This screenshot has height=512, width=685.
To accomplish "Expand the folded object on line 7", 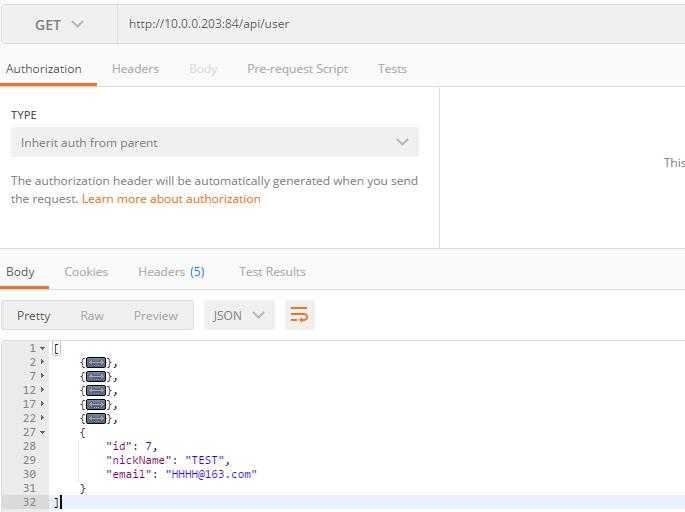I will click(42, 376).
